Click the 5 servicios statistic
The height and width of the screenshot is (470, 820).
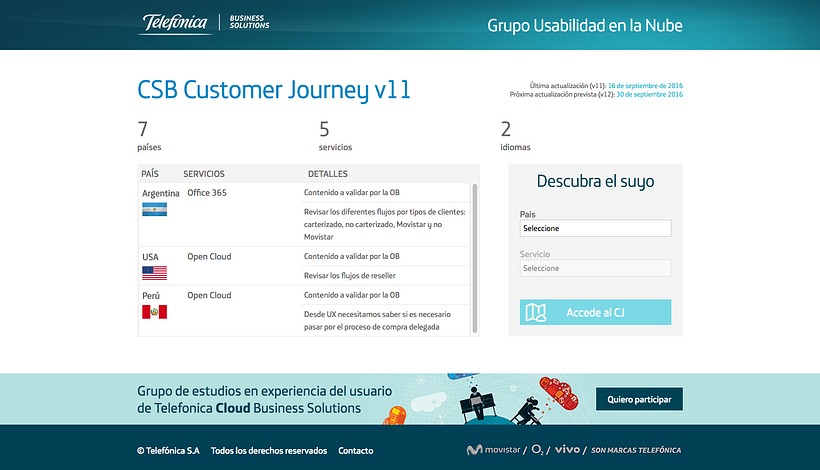point(335,136)
